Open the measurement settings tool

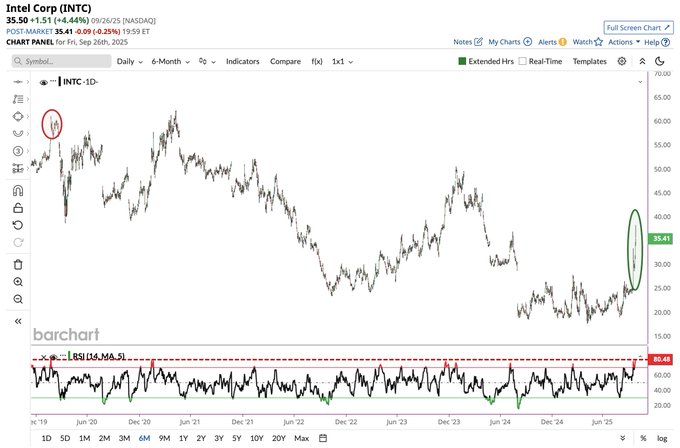18,168
